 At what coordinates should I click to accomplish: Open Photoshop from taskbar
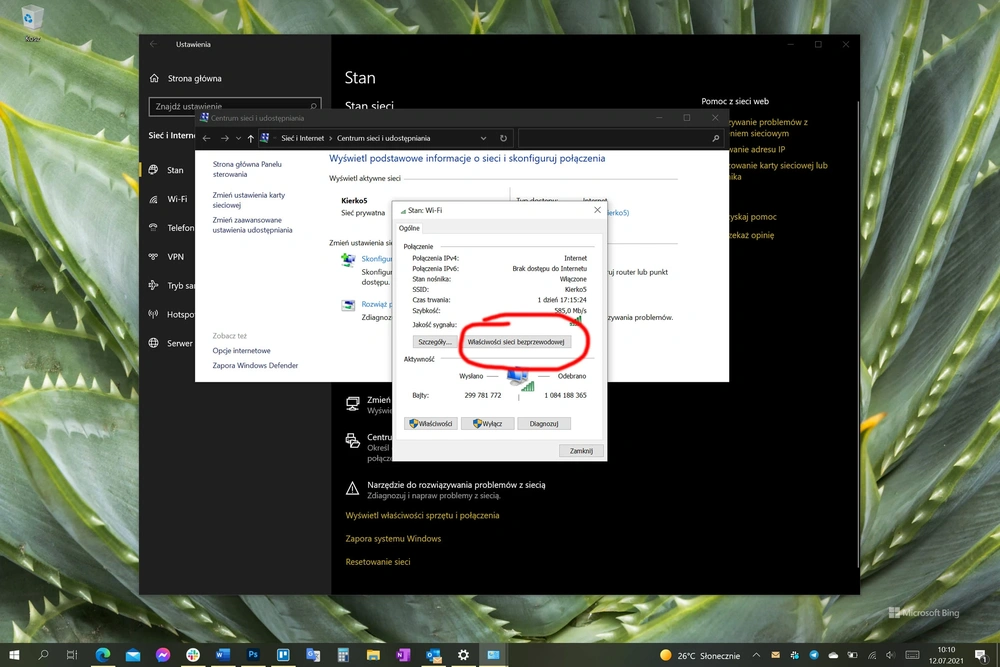(x=253, y=655)
